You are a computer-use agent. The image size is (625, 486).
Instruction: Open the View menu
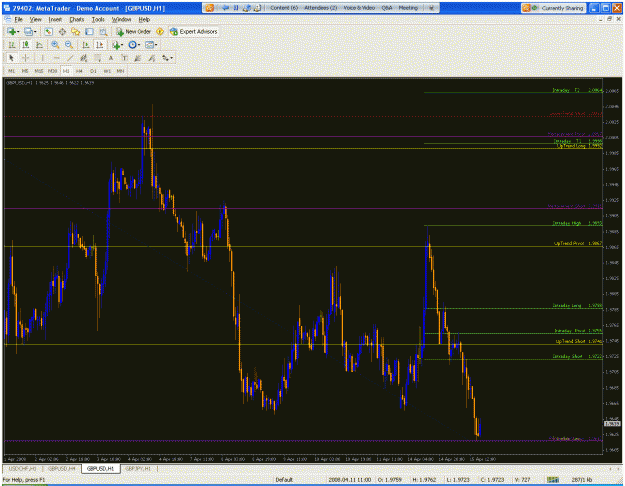pos(35,19)
